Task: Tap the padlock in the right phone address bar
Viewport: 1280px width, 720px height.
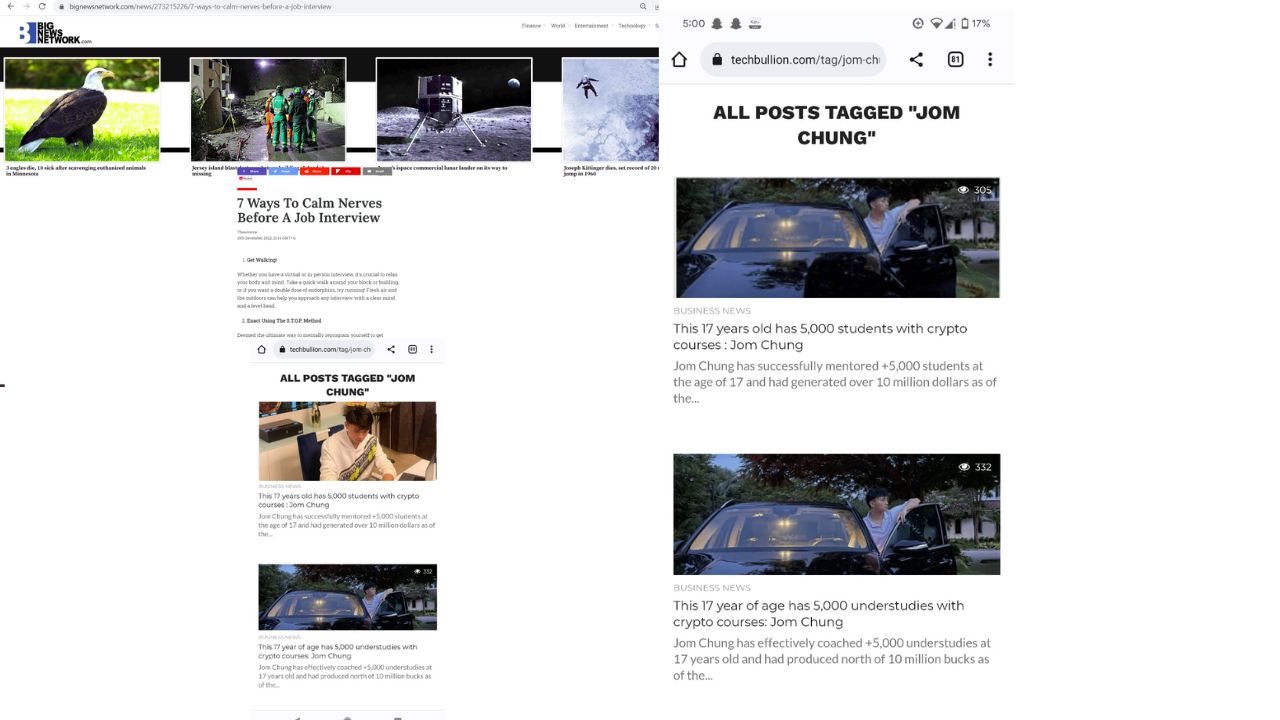Action: point(717,60)
